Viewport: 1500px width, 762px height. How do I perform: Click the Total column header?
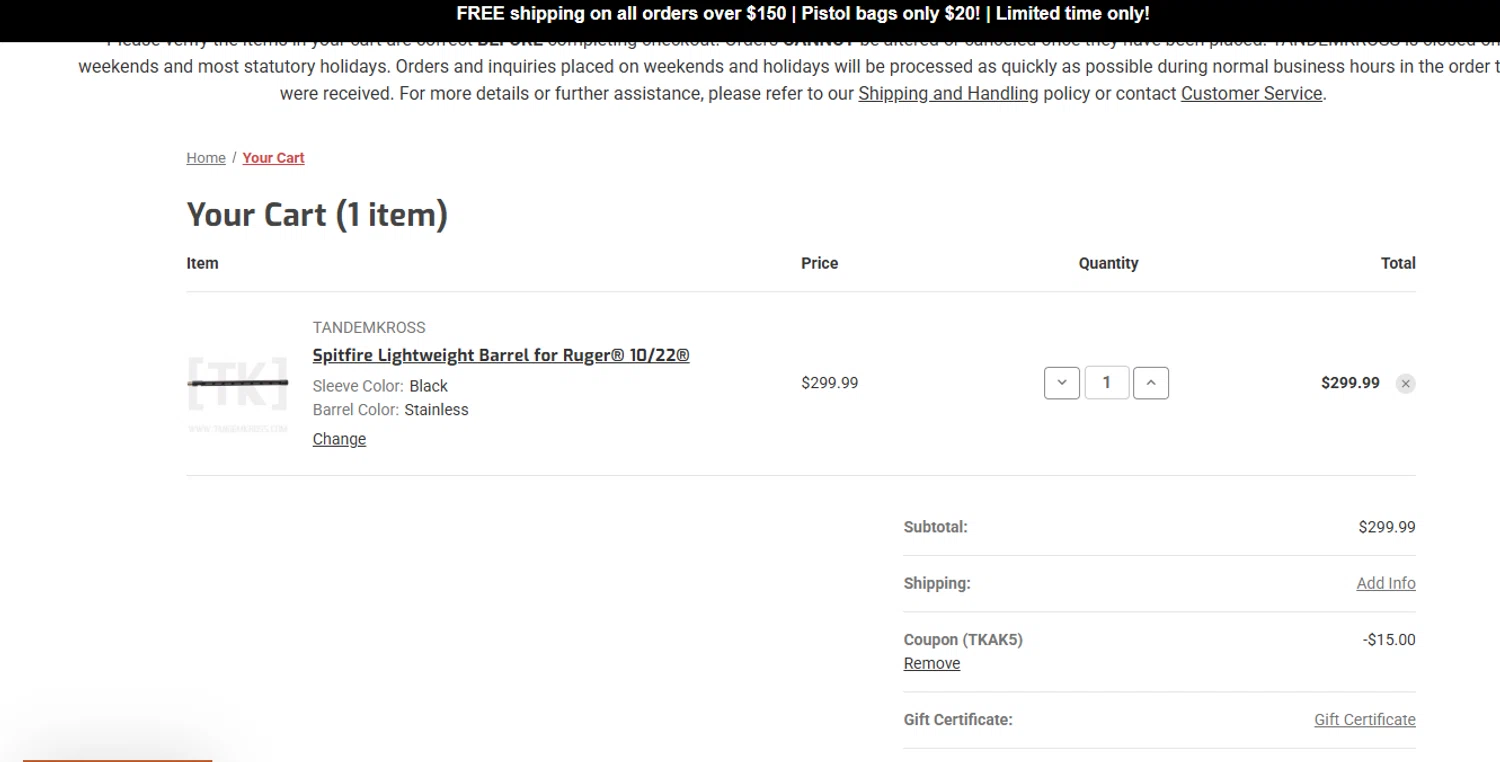[1398, 263]
